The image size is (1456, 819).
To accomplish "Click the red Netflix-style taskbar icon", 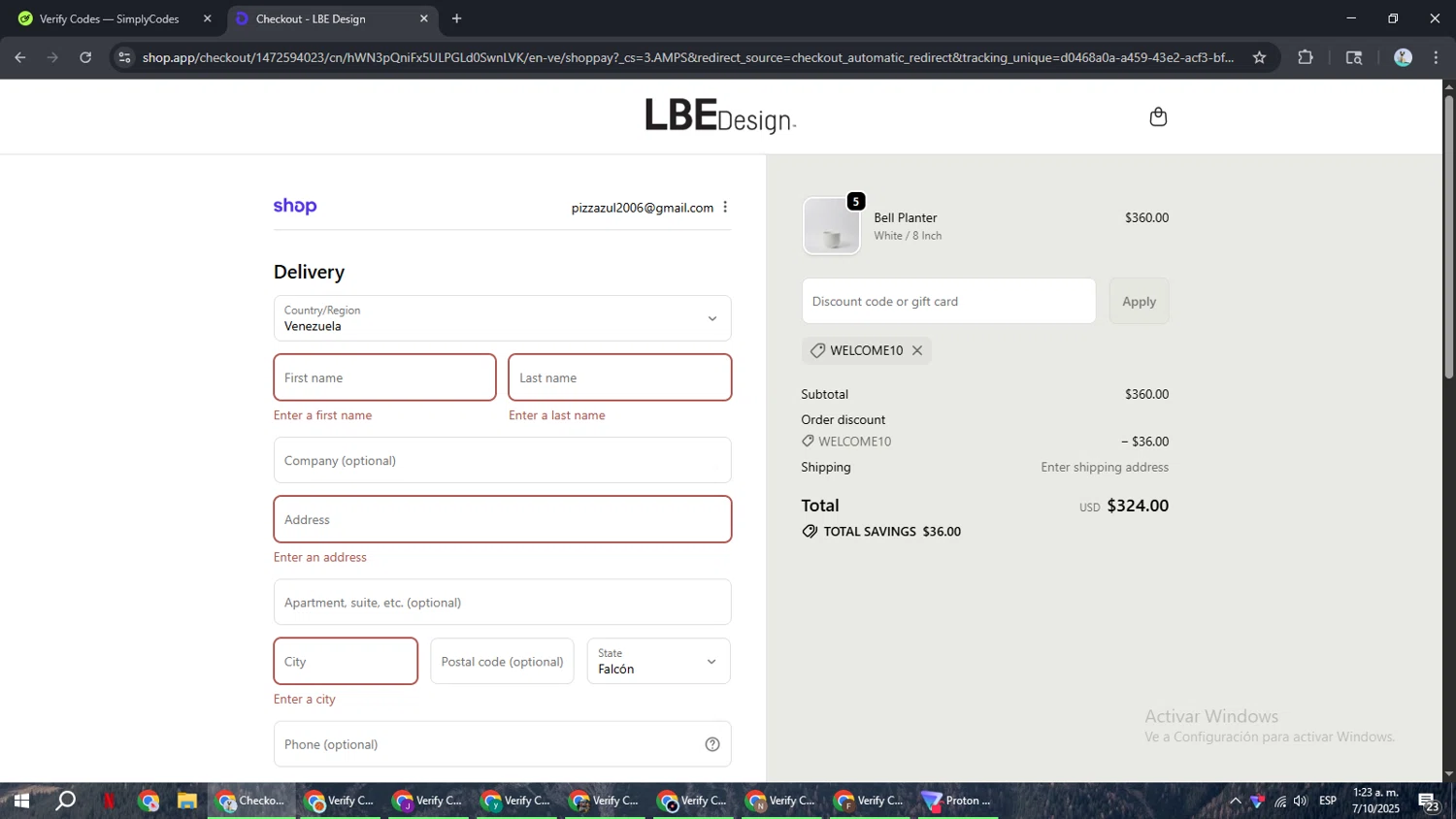I will (x=109, y=801).
